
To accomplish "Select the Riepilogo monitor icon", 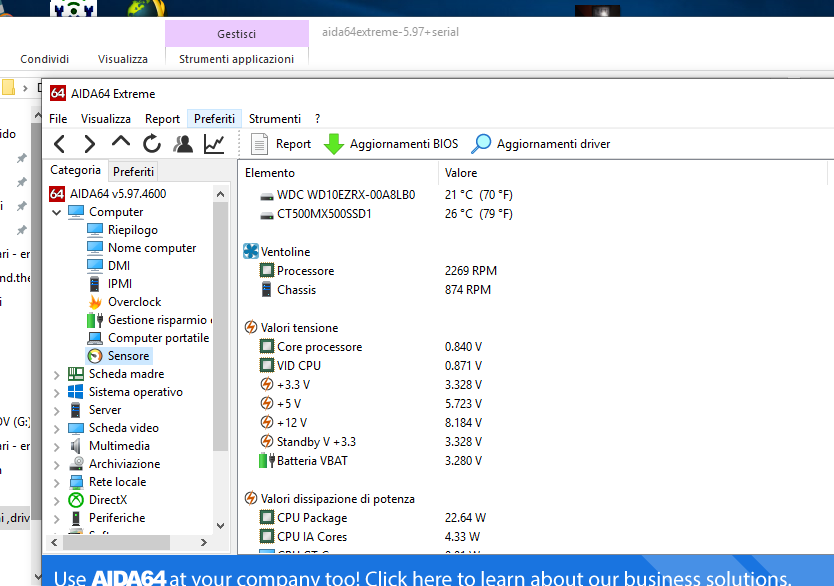I will click(x=95, y=230).
